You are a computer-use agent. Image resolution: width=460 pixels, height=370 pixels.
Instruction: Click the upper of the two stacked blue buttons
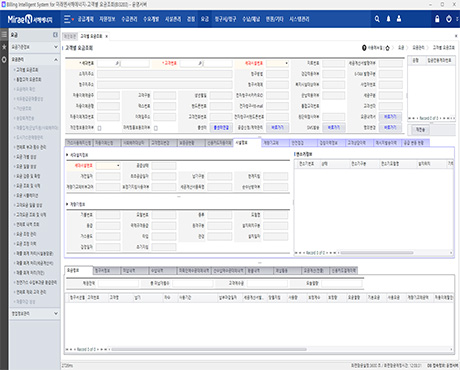pos(390,117)
